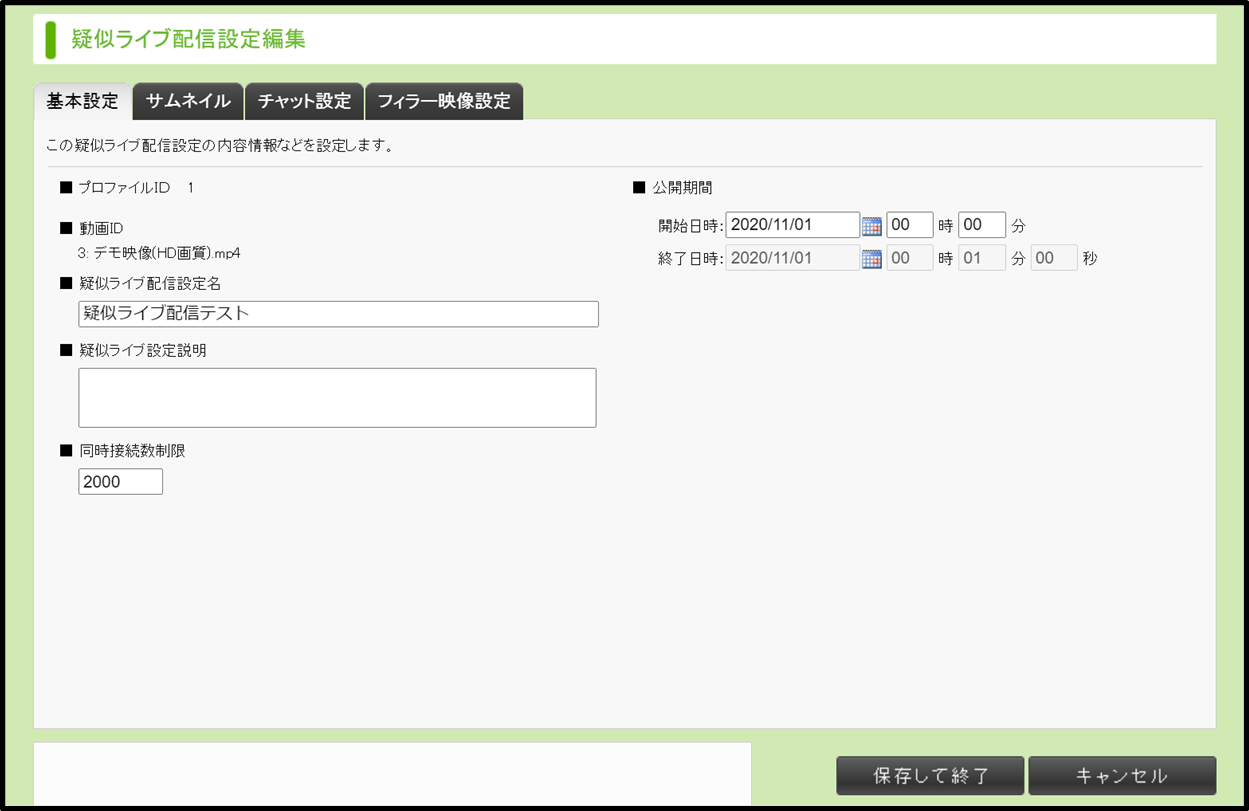Click the 同時接続数制限 label
The height and width of the screenshot is (811, 1249).
(x=132, y=451)
